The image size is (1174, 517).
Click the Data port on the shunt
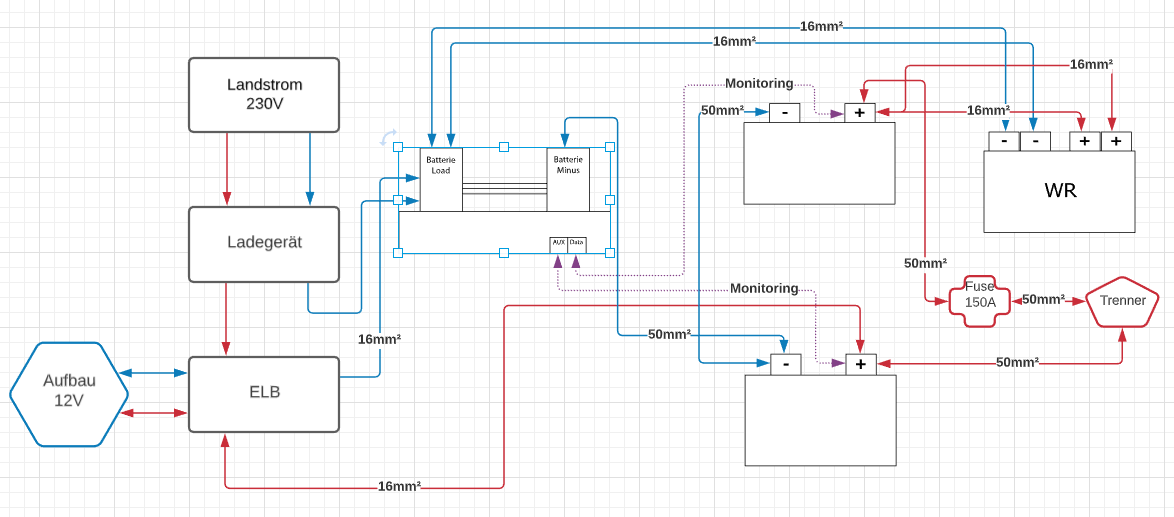coord(577,243)
